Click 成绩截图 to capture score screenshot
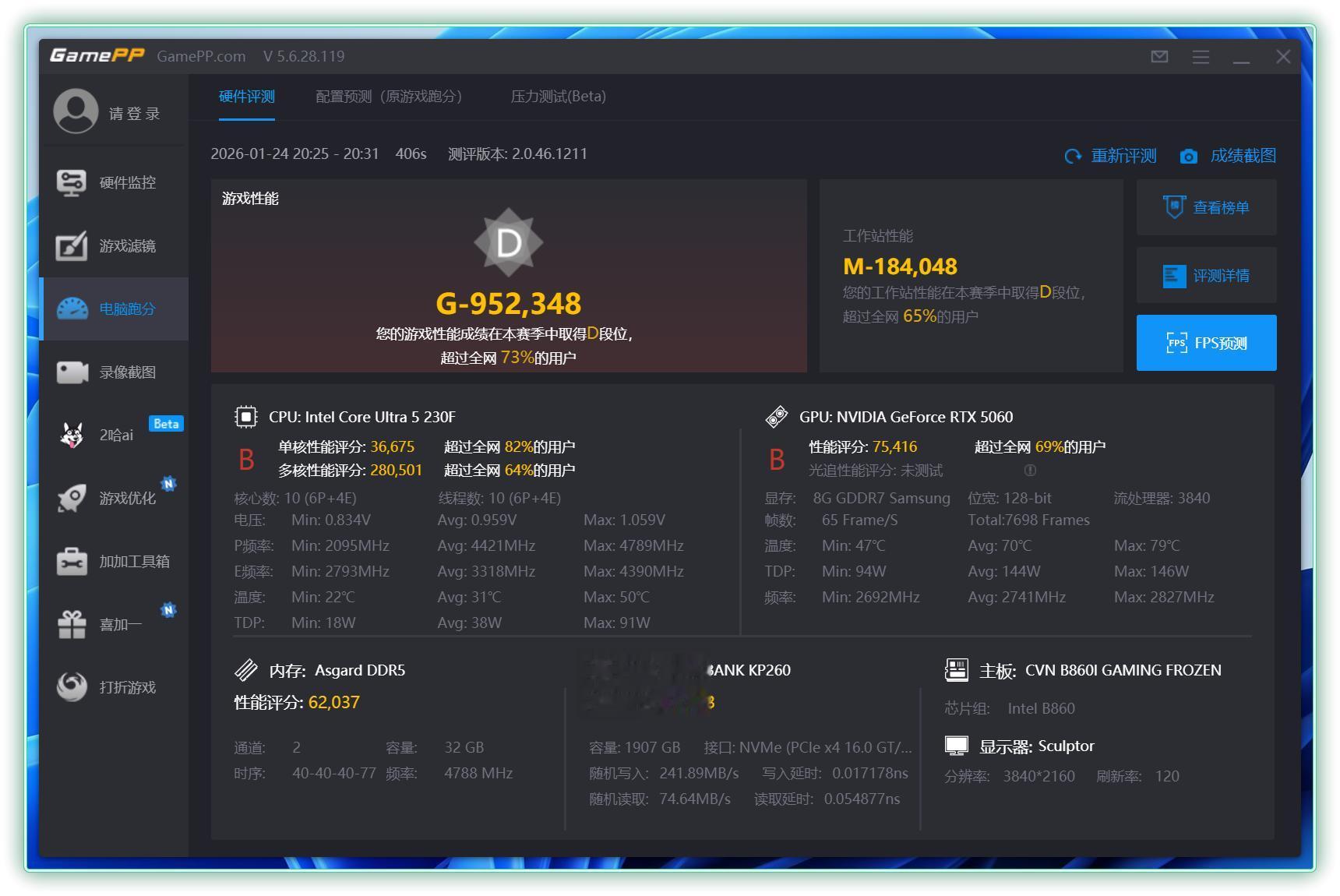 pos(1228,156)
